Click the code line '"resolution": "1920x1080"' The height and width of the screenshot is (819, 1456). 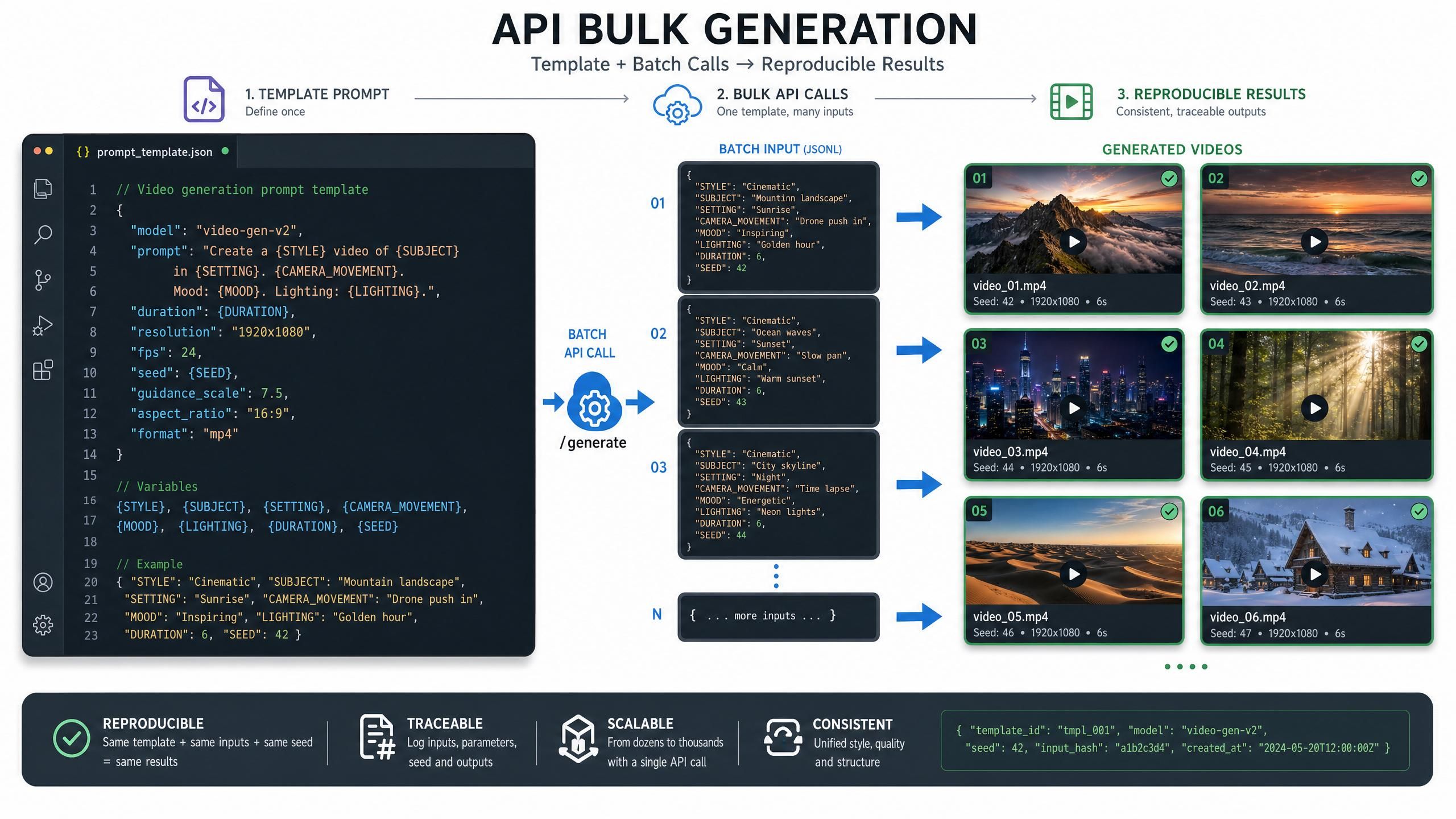tap(223, 332)
